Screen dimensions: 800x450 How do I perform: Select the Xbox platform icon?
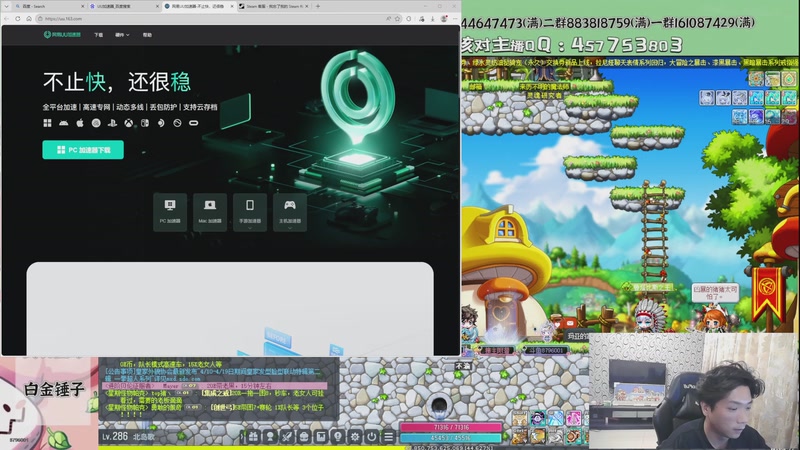[x=129, y=123]
